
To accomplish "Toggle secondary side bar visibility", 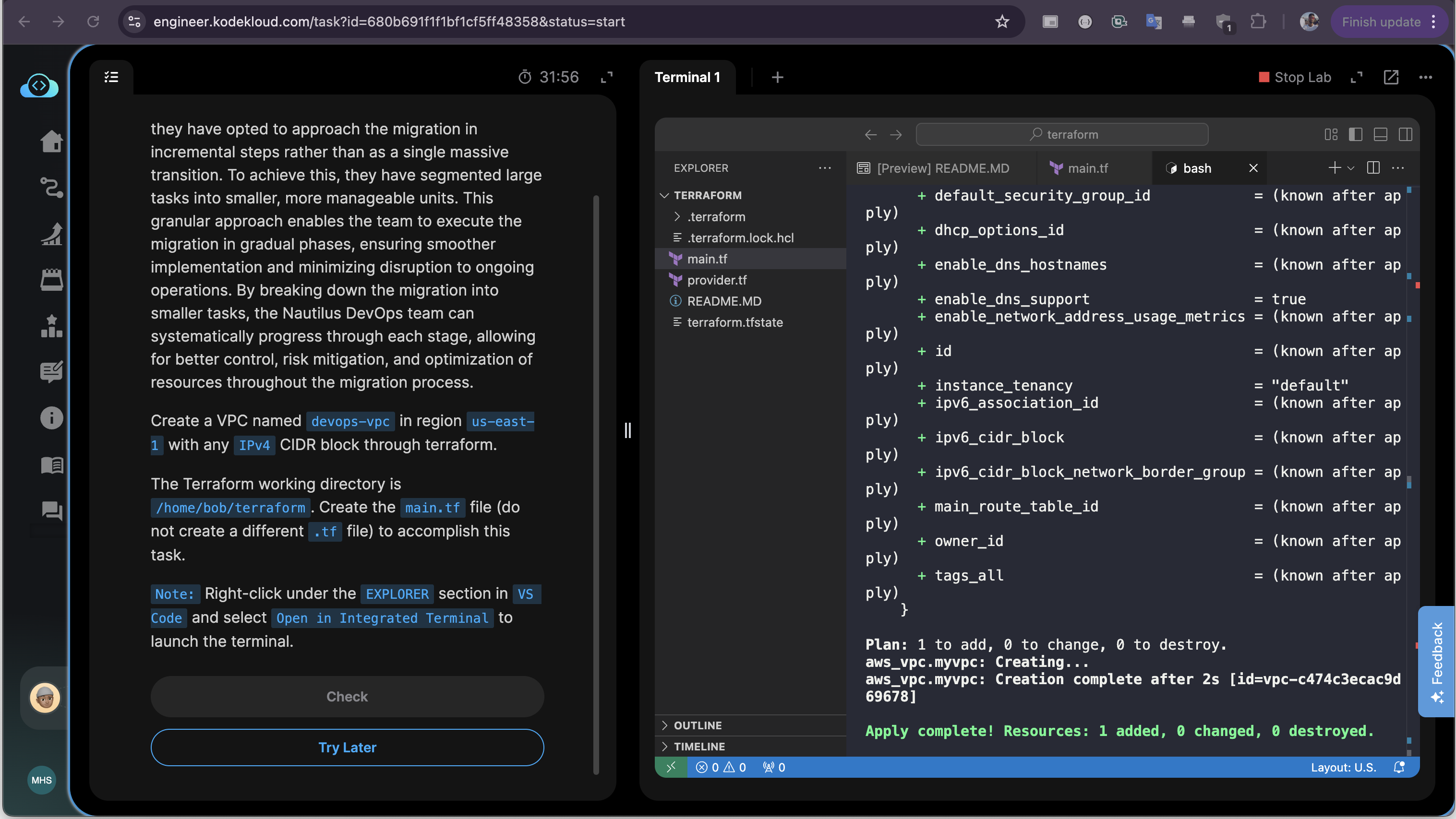I will [1406, 134].
